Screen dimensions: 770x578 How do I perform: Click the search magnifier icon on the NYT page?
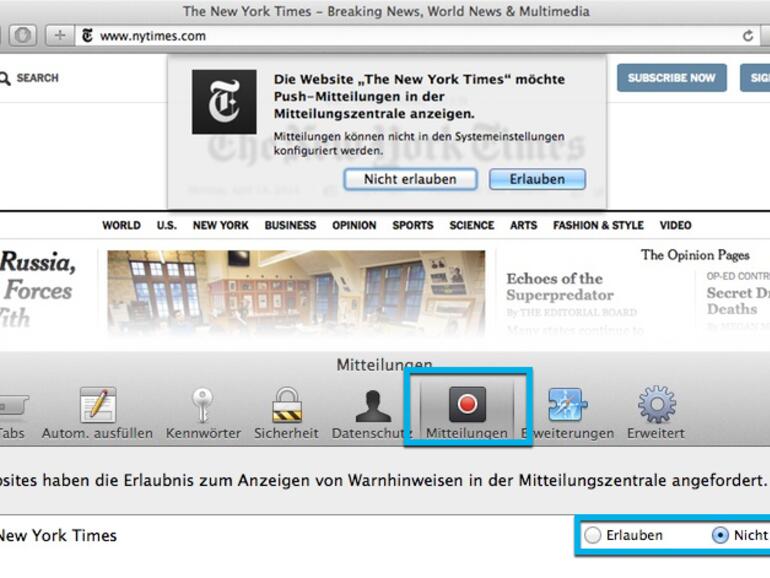pyautogui.click(x=5, y=79)
